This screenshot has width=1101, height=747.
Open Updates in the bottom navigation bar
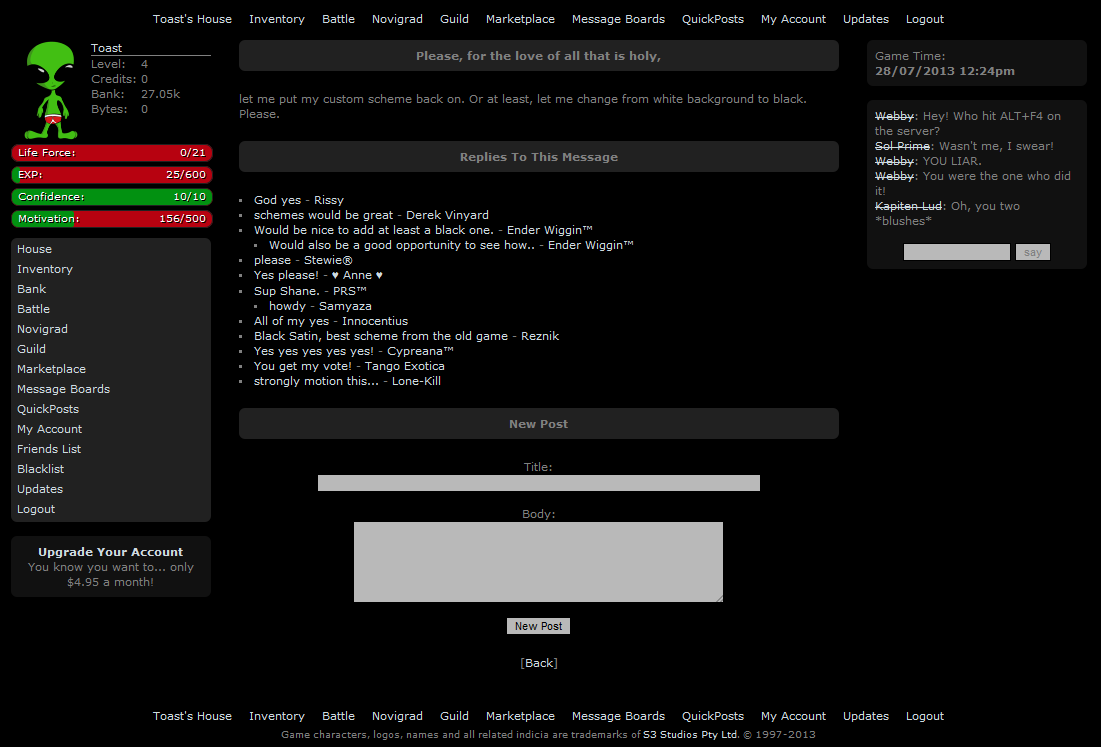865,716
